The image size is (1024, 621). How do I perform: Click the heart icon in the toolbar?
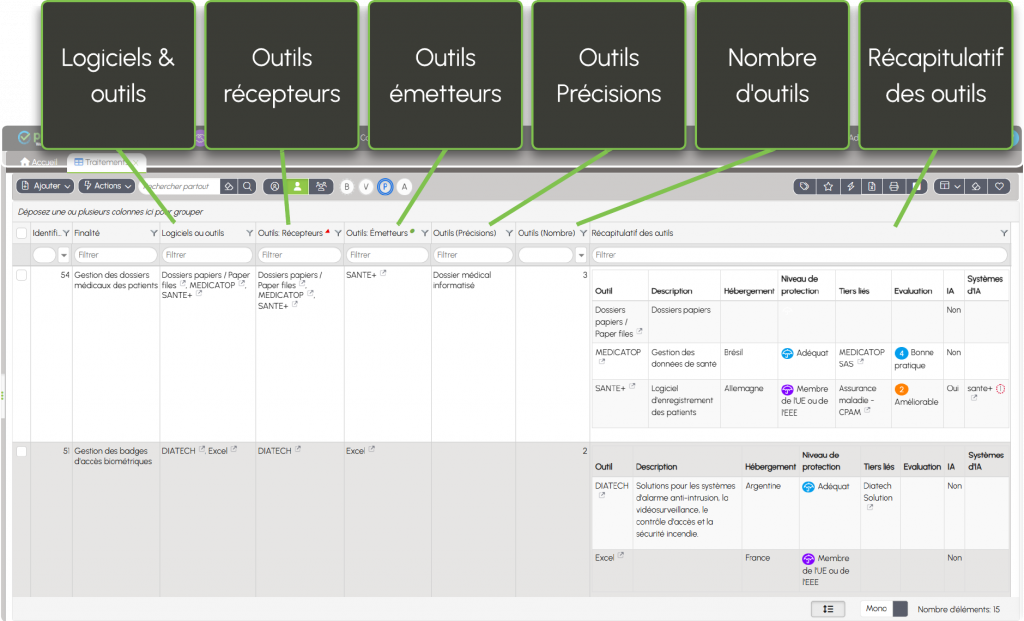997,186
